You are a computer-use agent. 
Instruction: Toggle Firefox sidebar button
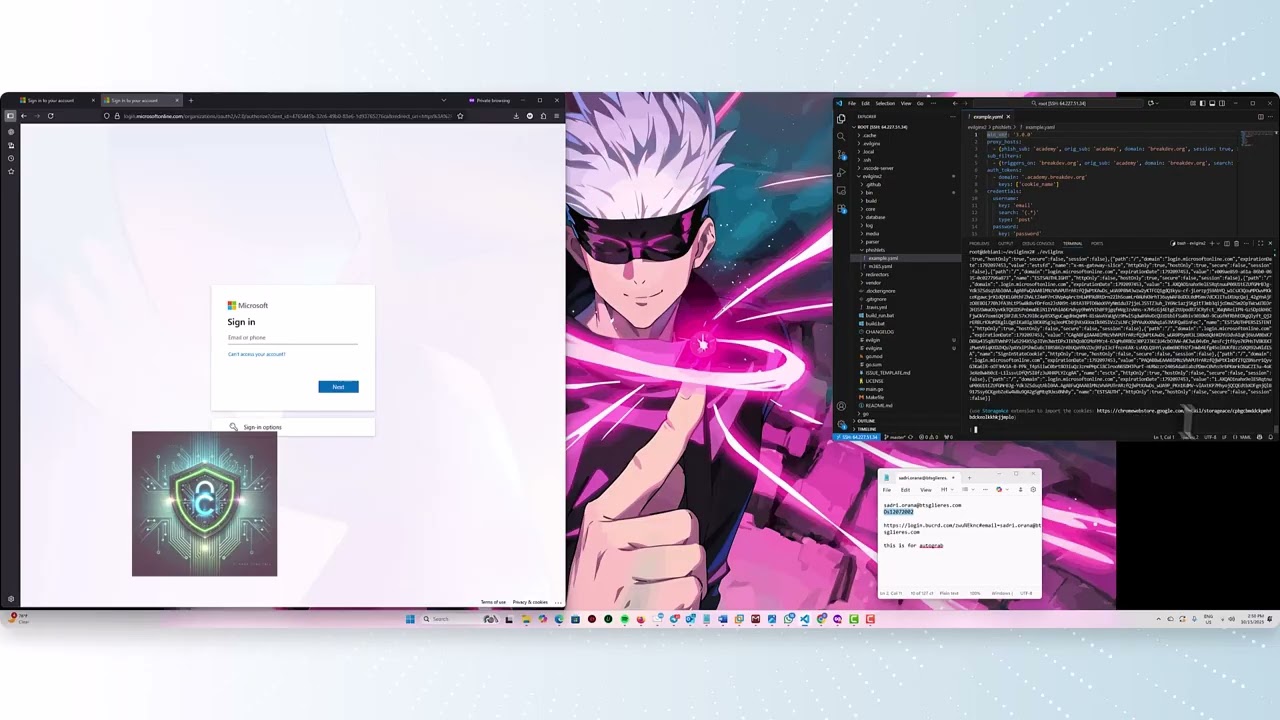(10, 116)
